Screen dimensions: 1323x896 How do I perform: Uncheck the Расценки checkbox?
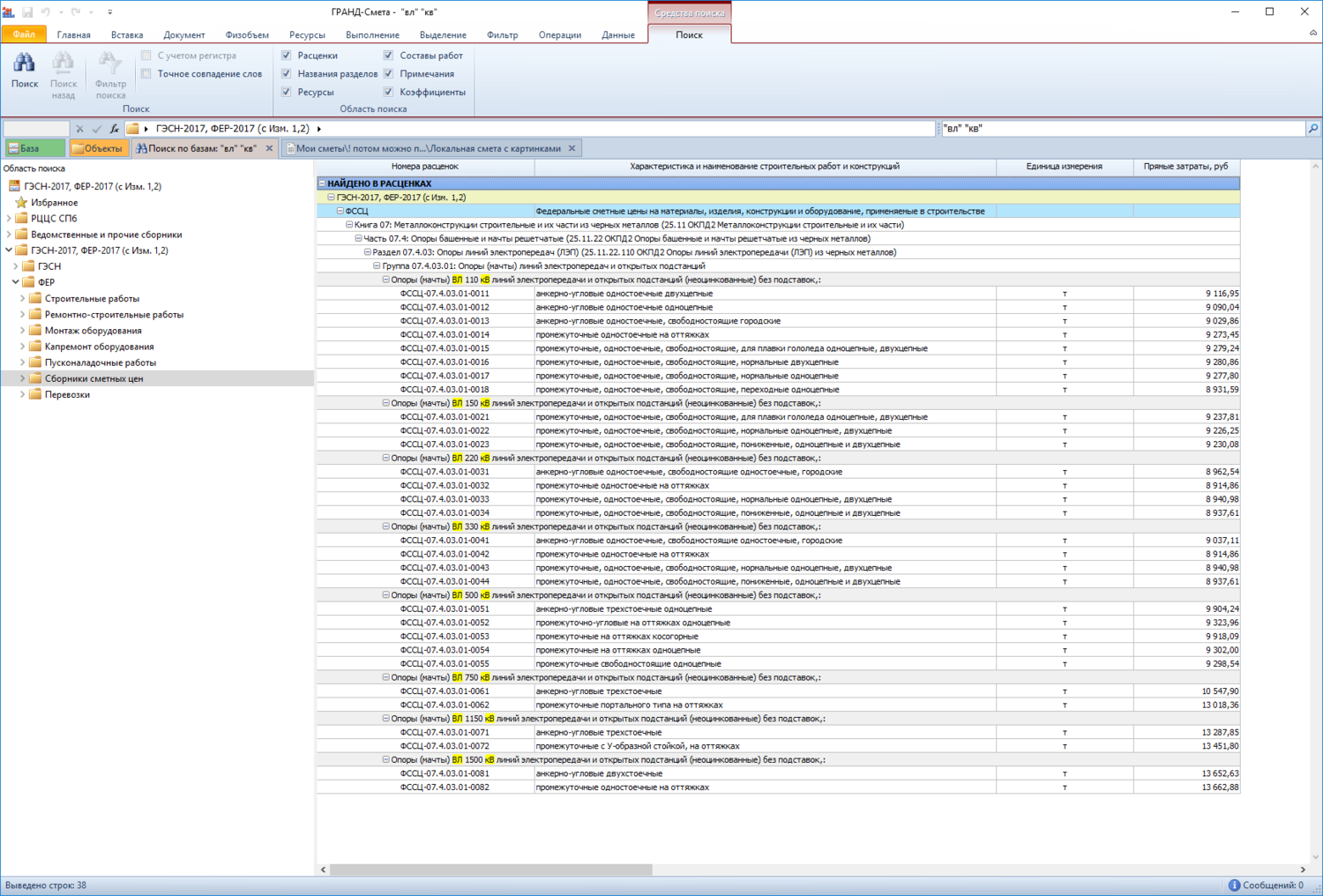[287, 56]
